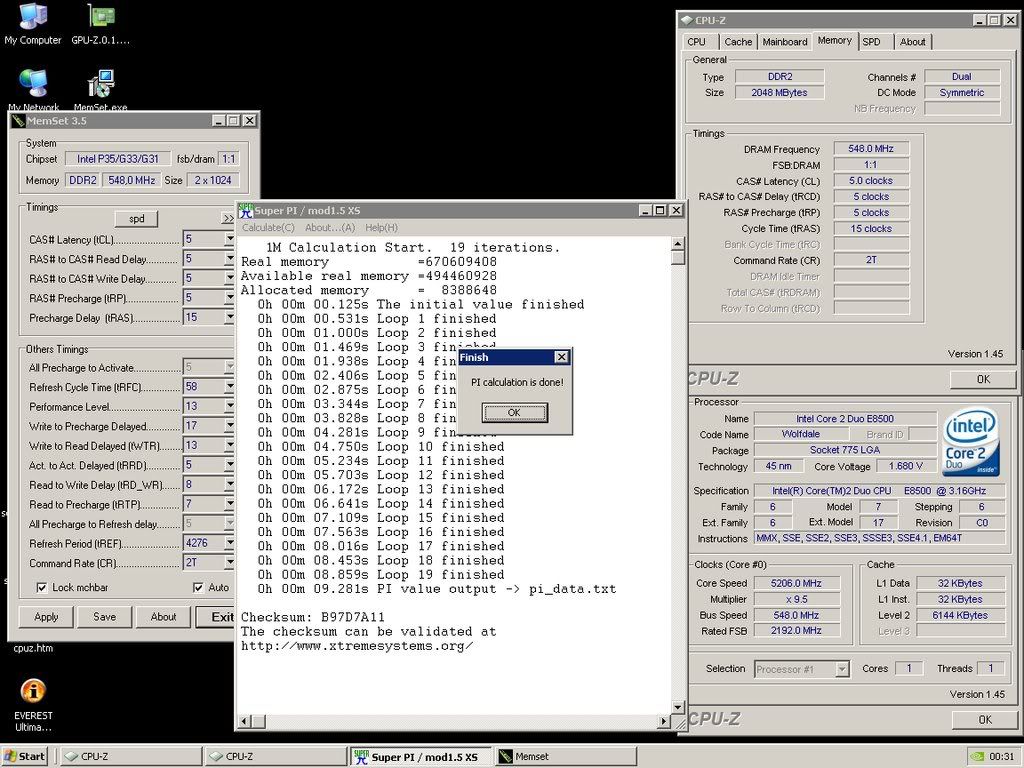Screen dimensions: 1024x768
Task: Click the MemSet title bar icon
Action: (18, 121)
